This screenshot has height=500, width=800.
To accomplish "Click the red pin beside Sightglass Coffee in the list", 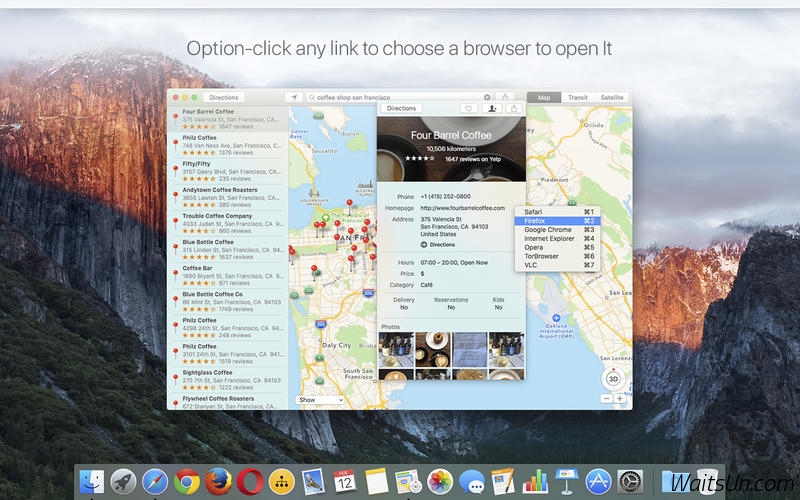I will pyautogui.click(x=176, y=379).
